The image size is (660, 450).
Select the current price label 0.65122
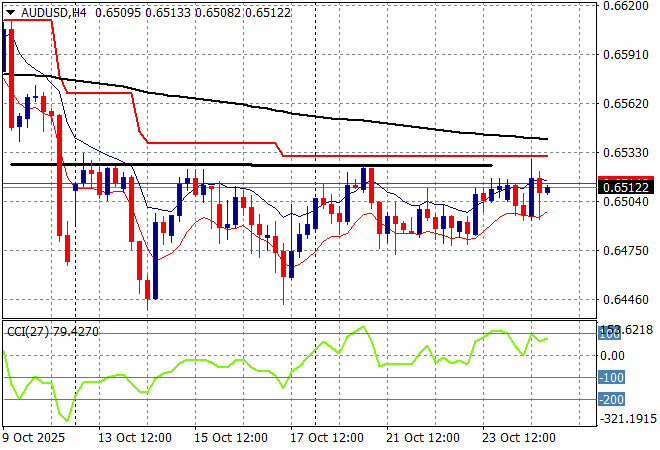pos(626,187)
